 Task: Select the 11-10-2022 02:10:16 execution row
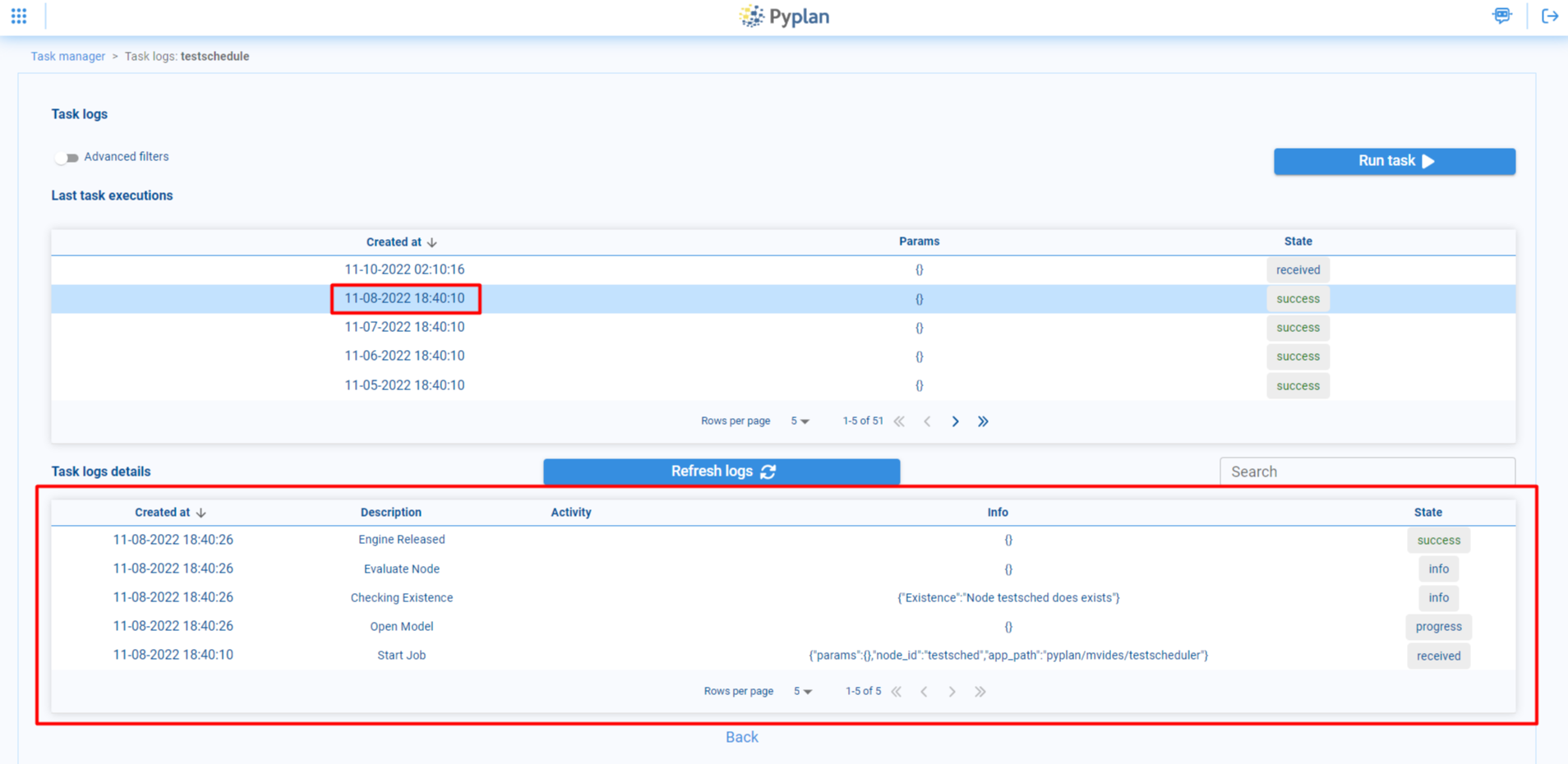(404, 269)
